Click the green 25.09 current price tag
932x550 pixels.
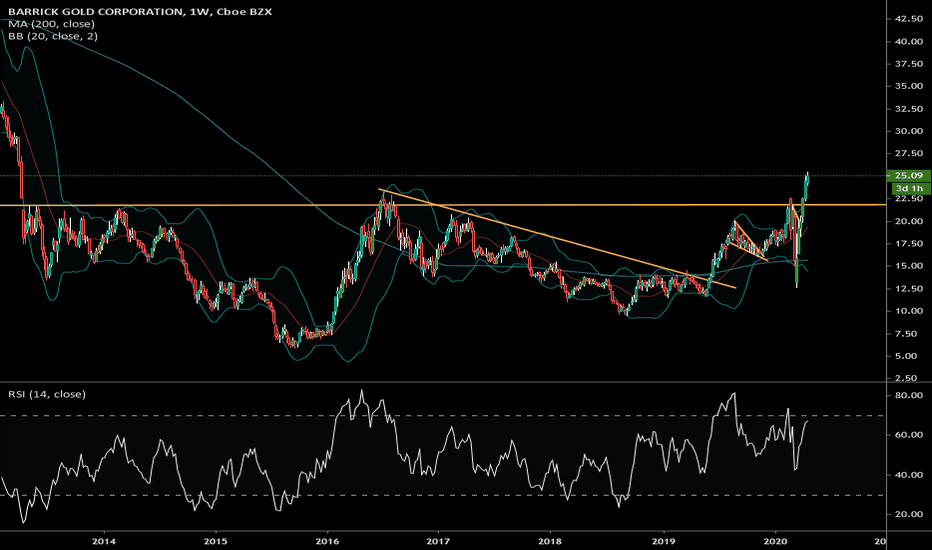909,175
